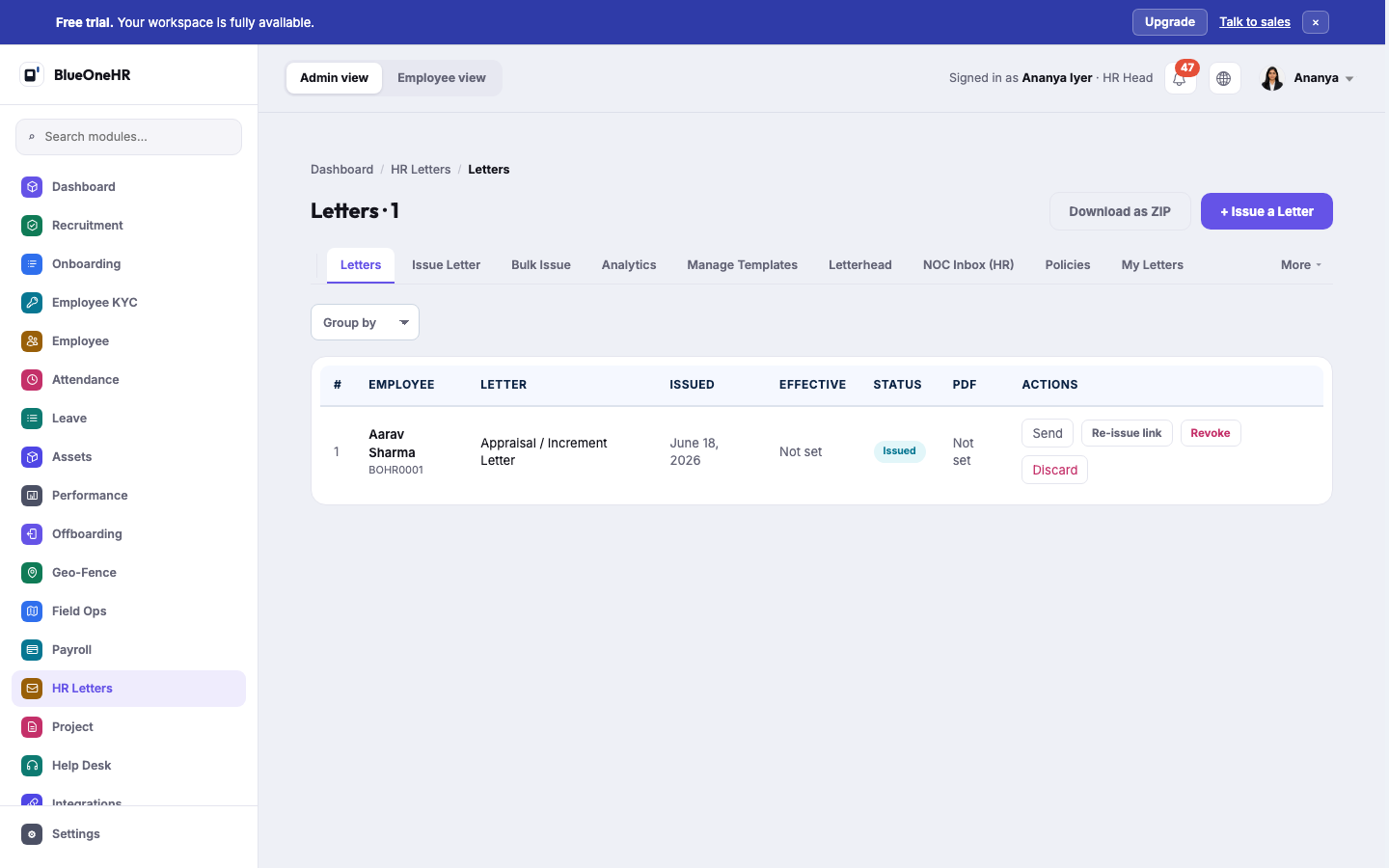This screenshot has width=1389, height=868.
Task: Click the BlueOneHR logo icon
Action: click(32, 74)
